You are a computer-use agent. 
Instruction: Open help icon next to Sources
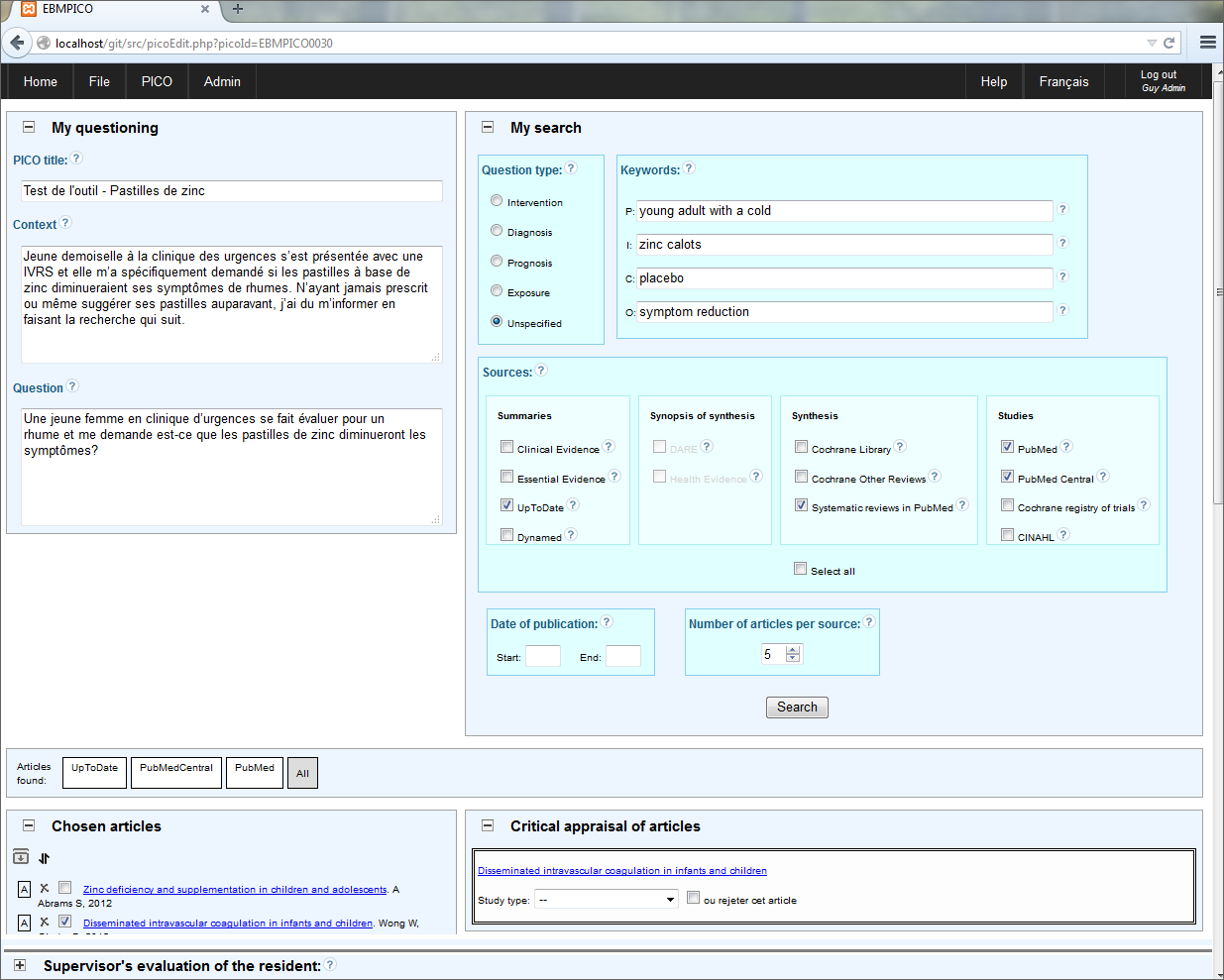(540, 370)
